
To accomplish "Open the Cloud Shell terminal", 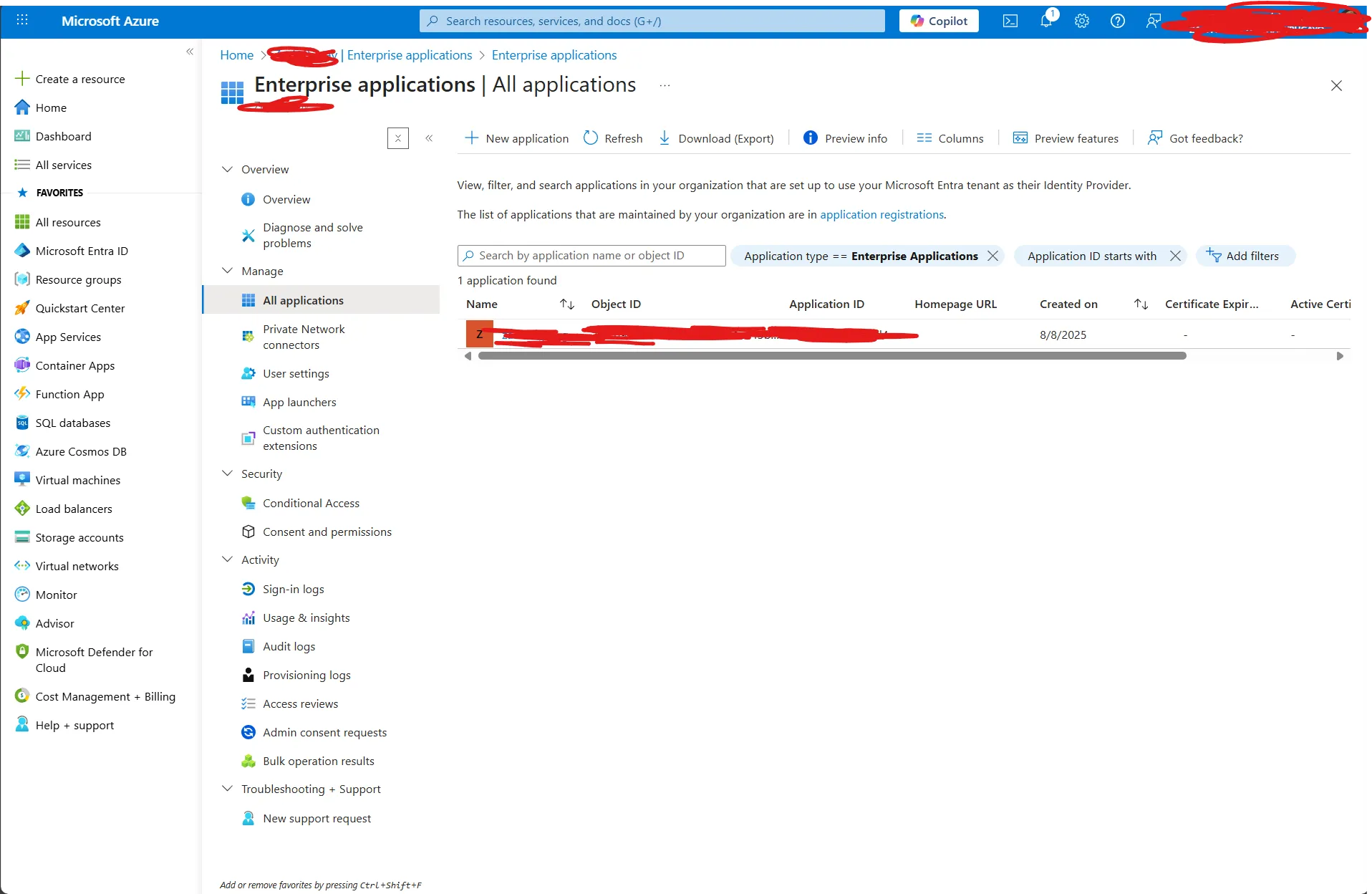I will (1009, 20).
